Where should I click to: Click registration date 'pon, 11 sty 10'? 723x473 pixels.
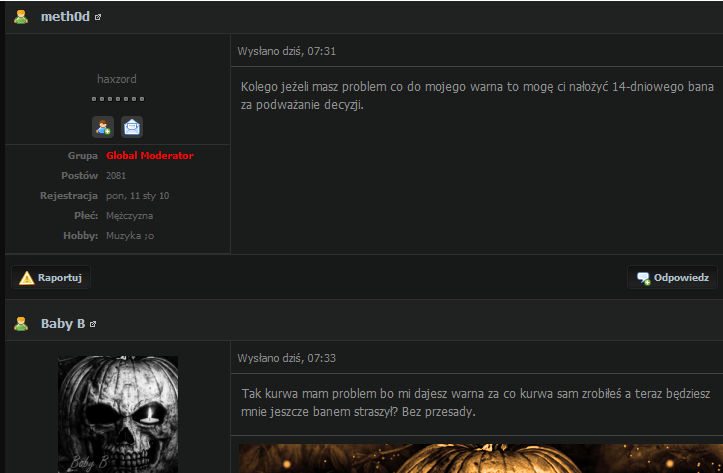coord(137,196)
